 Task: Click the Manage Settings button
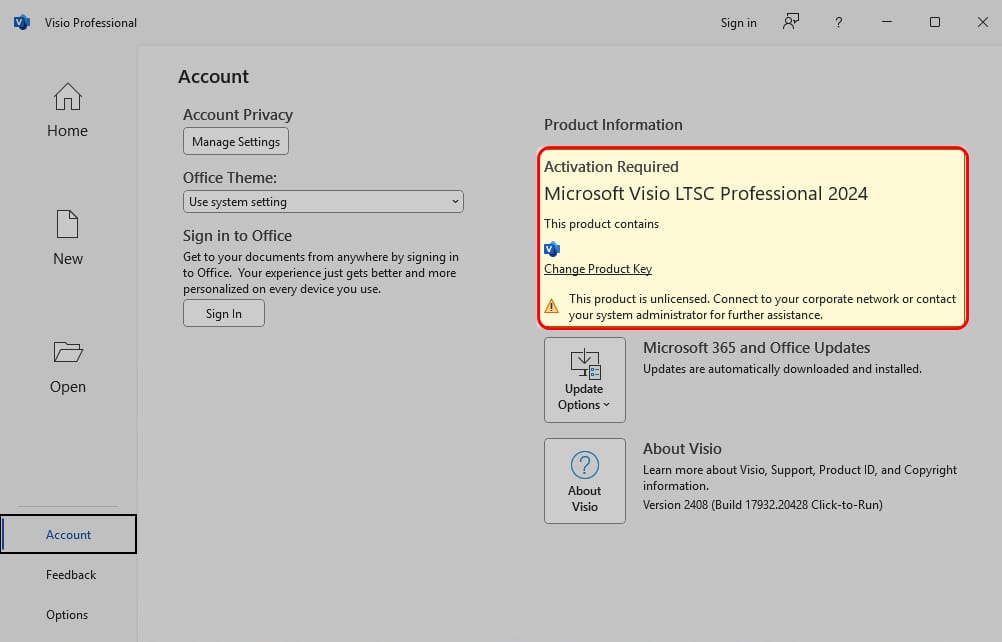[x=236, y=141]
